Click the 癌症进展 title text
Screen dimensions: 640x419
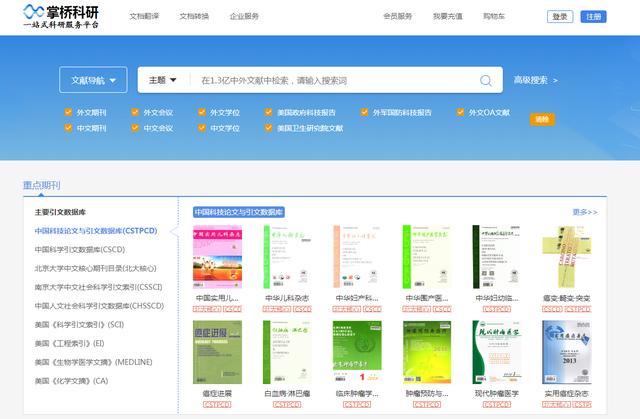click(x=218, y=394)
